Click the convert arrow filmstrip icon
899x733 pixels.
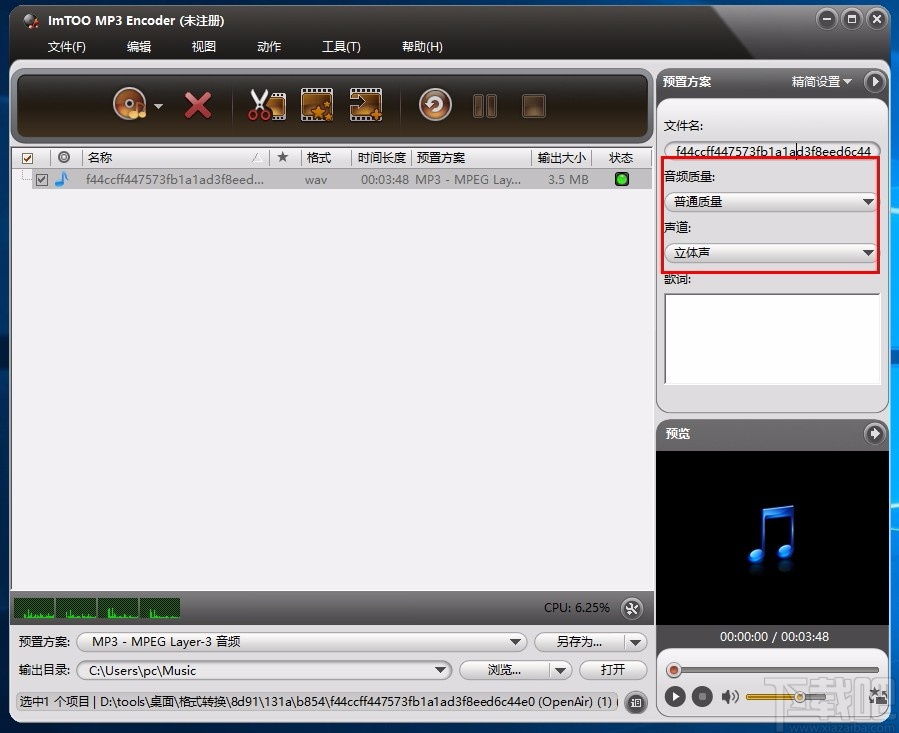365,104
